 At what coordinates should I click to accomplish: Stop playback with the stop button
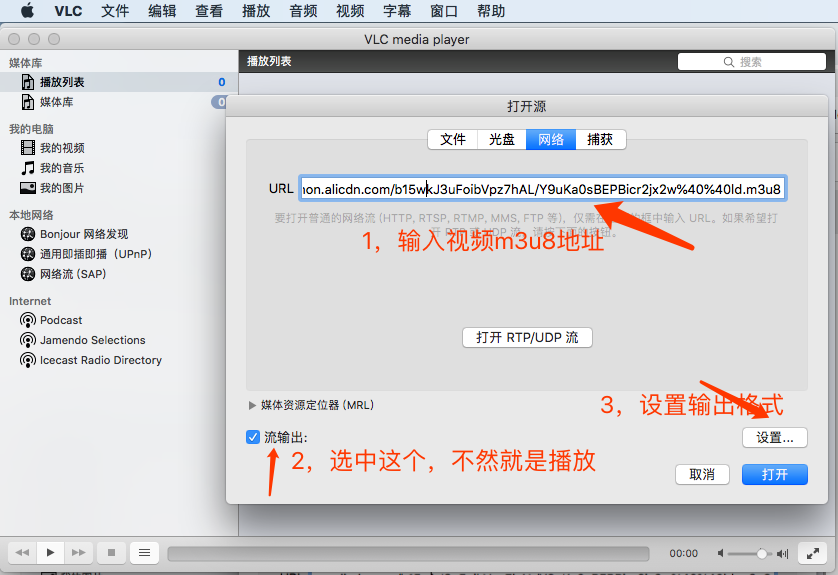(111, 553)
